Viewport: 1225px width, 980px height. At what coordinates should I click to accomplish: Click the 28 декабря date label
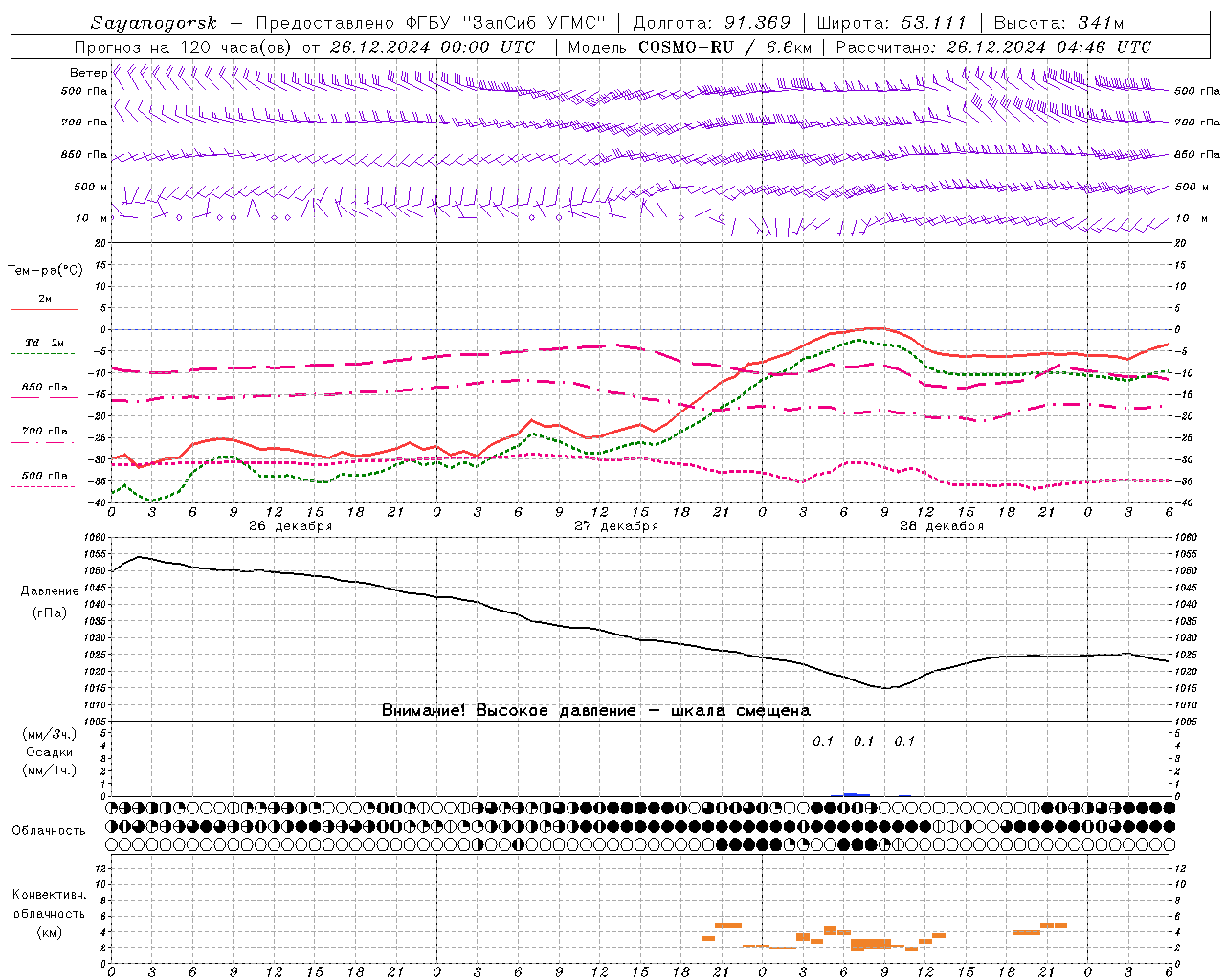click(942, 526)
